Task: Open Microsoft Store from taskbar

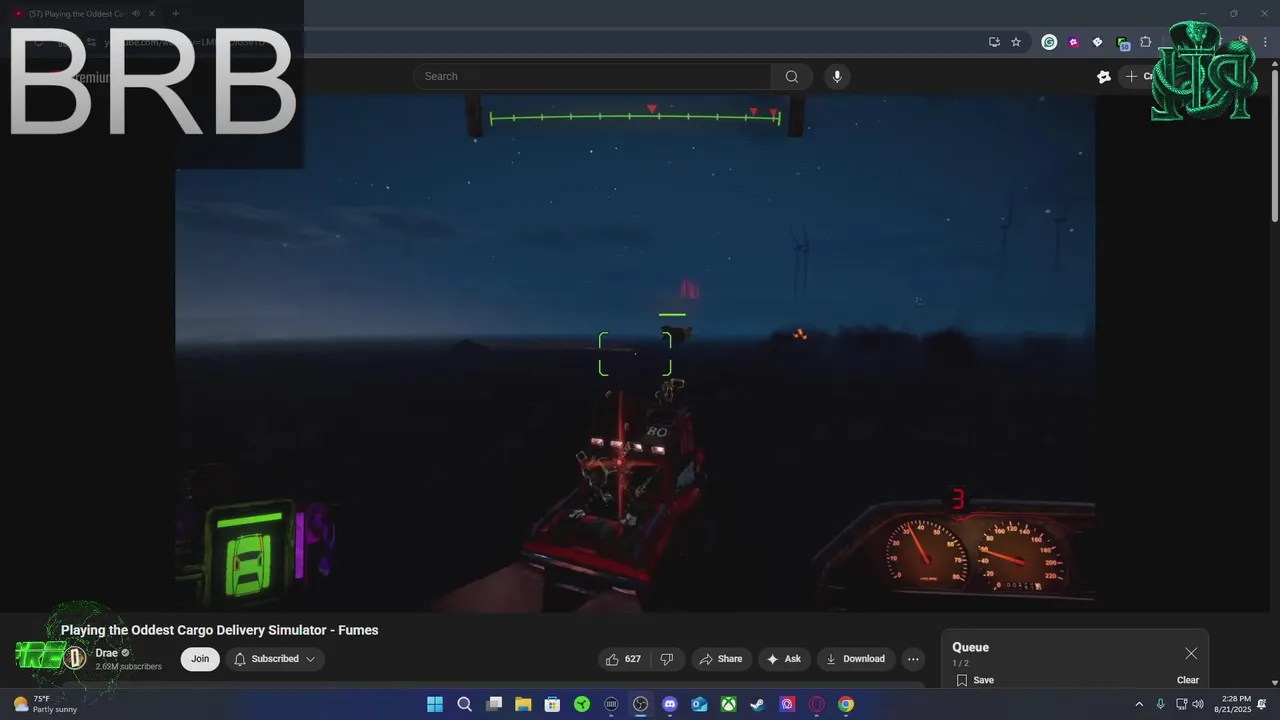Action: 552,704
